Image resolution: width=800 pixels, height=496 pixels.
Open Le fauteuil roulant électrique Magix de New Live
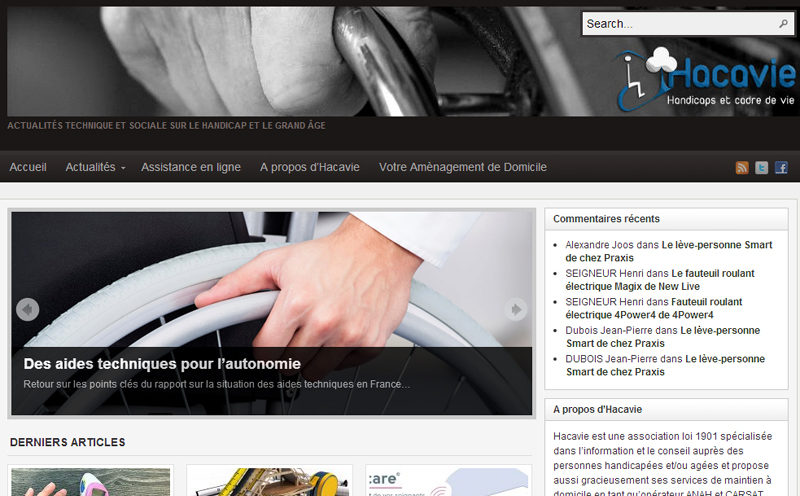(x=660, y=280)
